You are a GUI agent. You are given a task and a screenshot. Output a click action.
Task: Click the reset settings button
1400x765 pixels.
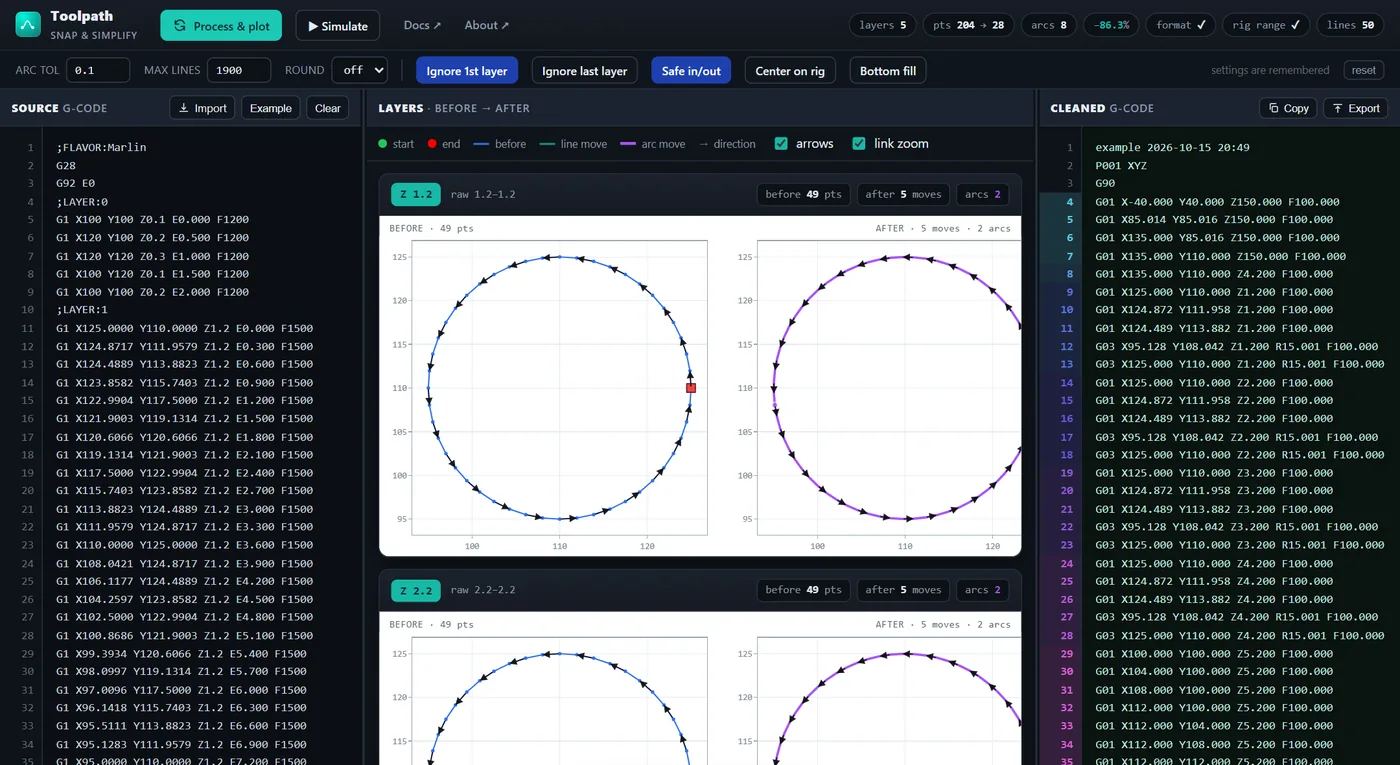(1364, 70)
